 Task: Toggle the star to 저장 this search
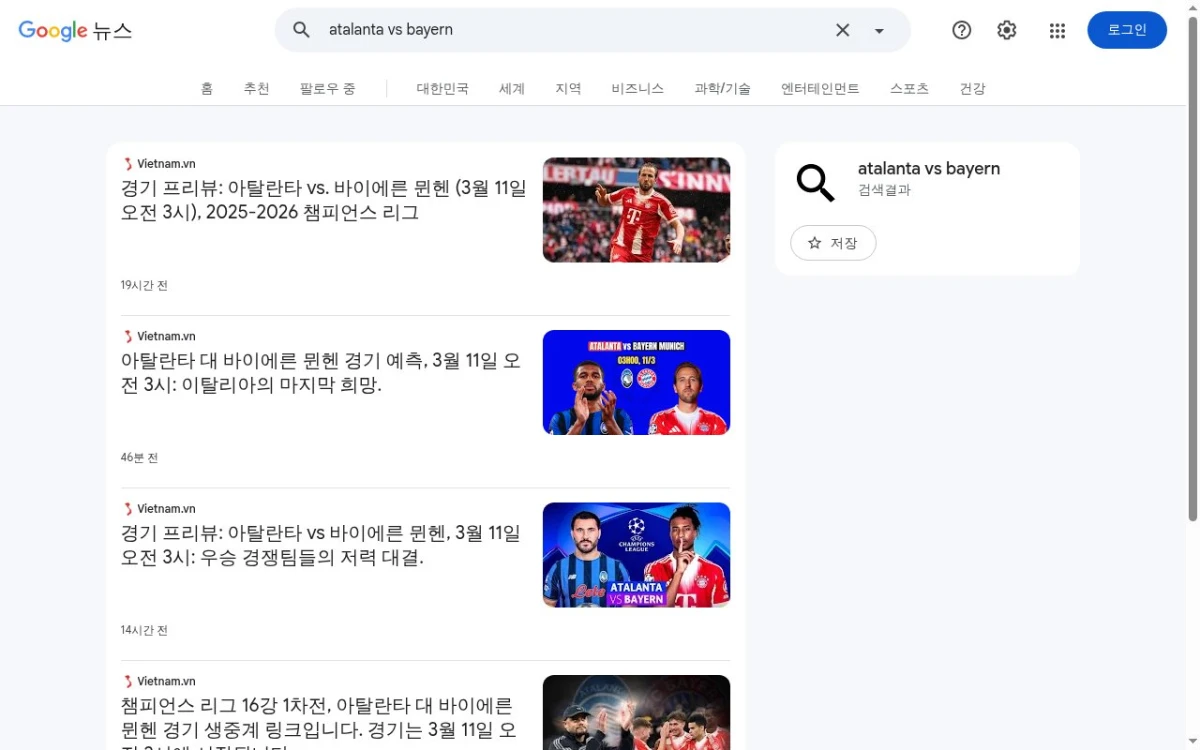click(833, 242)
